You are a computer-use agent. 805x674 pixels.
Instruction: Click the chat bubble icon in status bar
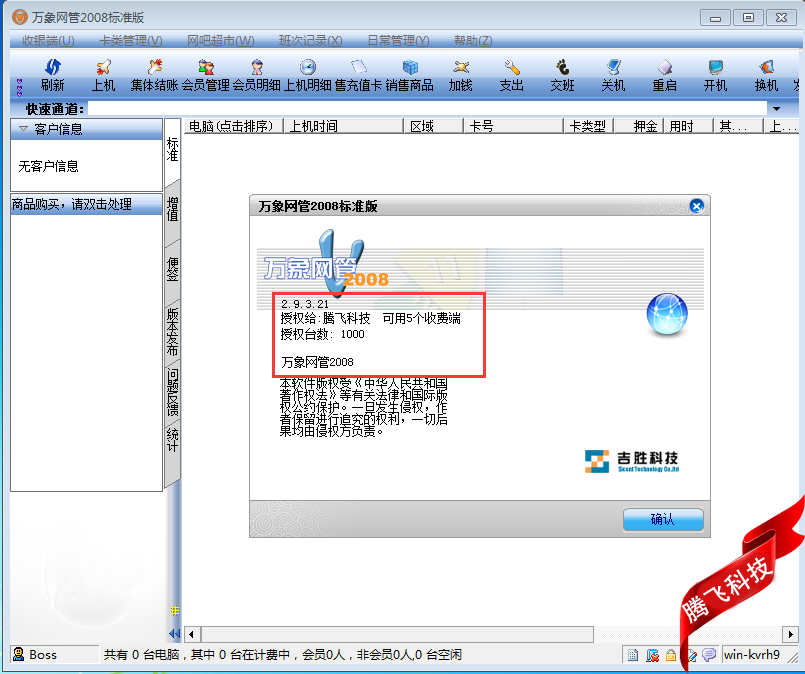pos(709,654)
